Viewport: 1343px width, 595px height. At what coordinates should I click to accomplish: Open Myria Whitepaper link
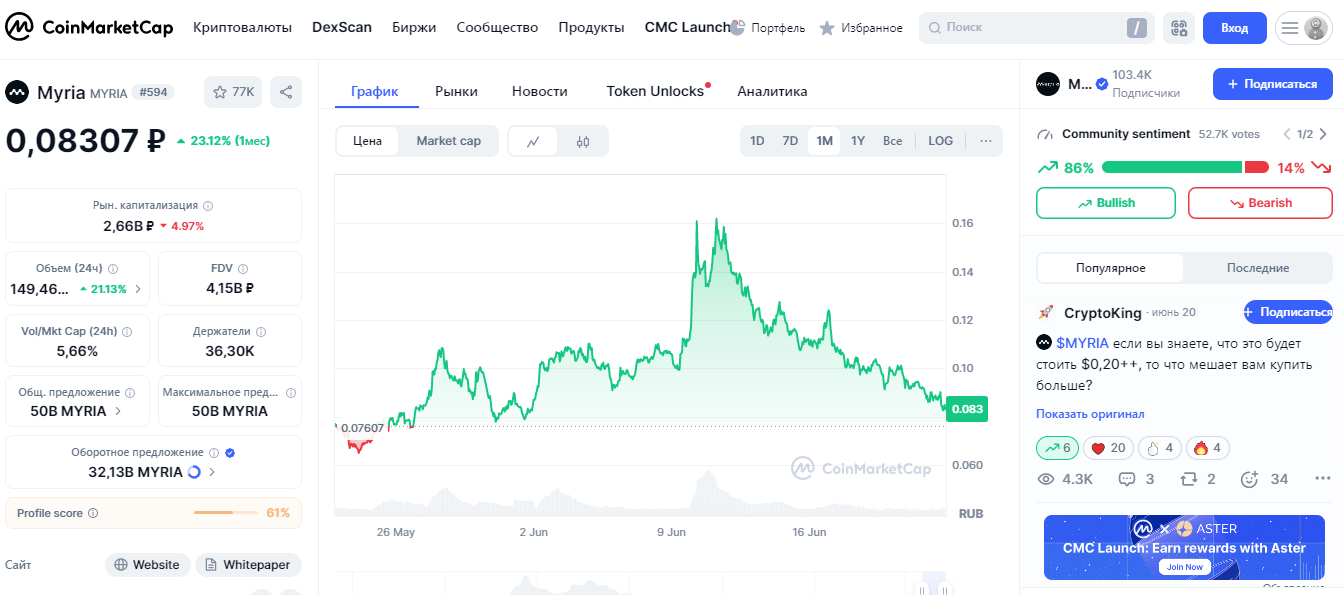click(248, 565)
